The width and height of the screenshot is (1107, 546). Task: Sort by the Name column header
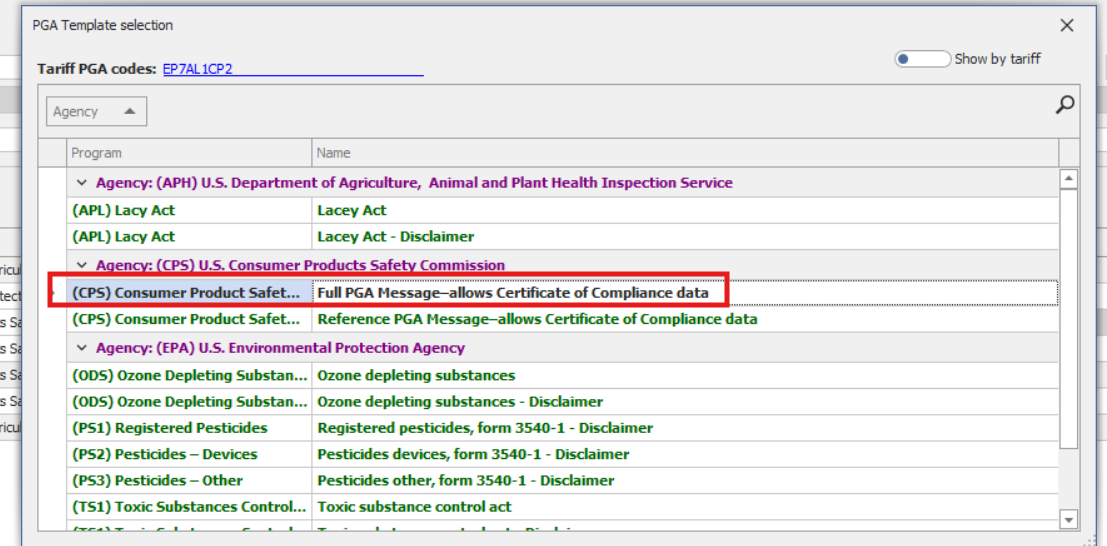(x=685, y=153)
